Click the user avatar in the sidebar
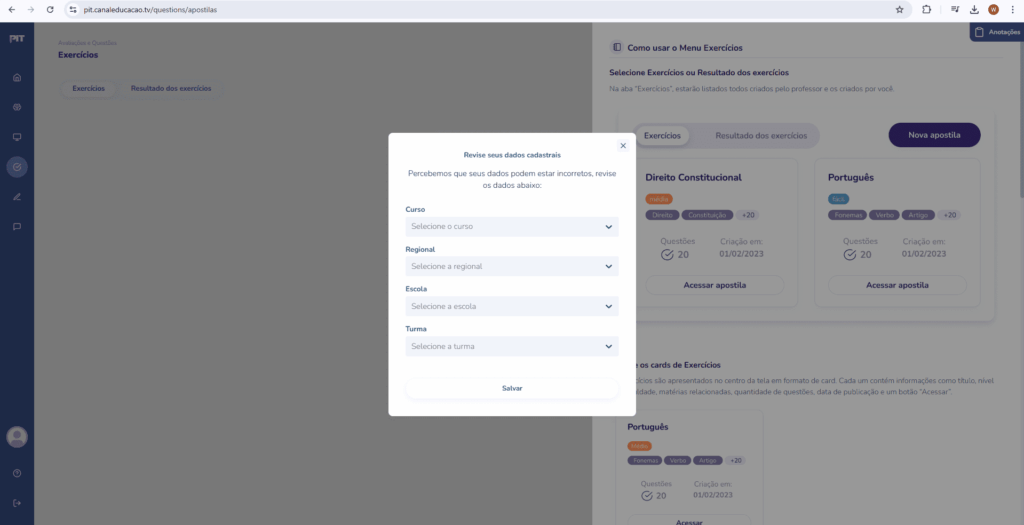This screenshot has width=1024, height=525. tap(17, 437)
